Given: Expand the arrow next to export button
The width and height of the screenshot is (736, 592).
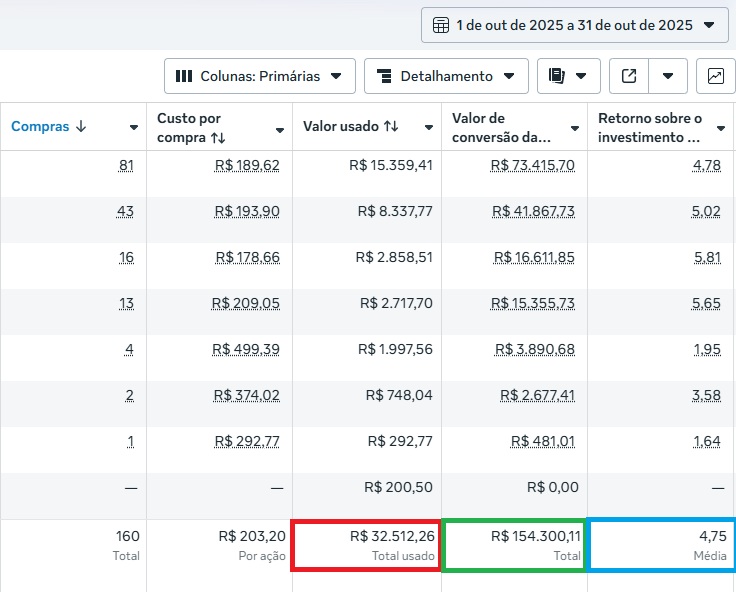Looking at the screenshot, I should coord(668,76).
